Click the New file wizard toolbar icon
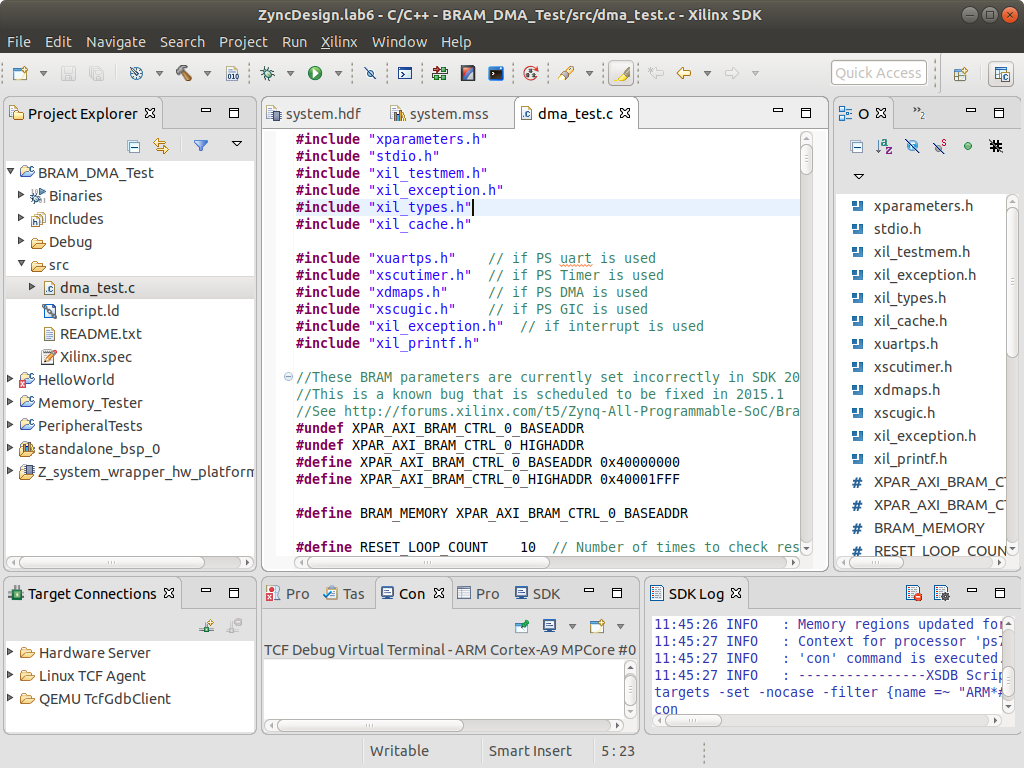Image resolution: width=1024 pixels, height=768 pixels. [x=20, y=73]
